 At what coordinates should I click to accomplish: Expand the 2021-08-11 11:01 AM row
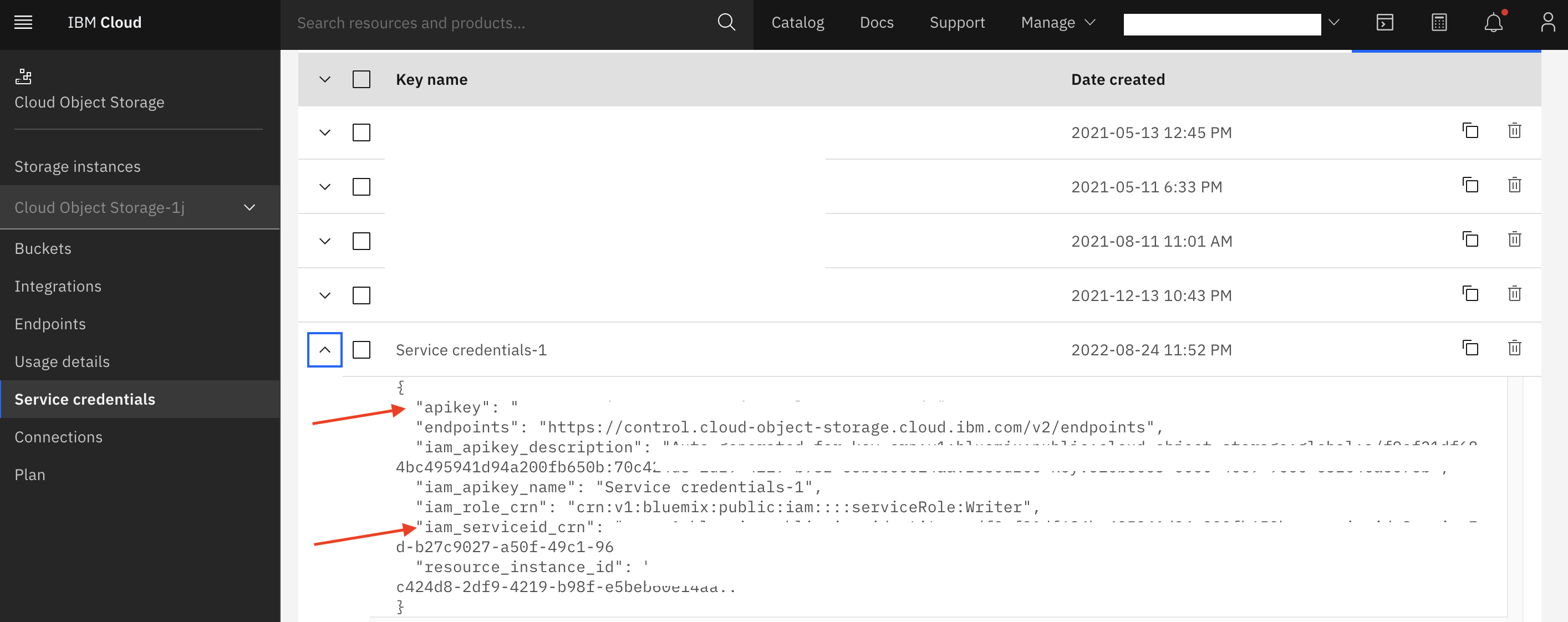tap(325, 241)
